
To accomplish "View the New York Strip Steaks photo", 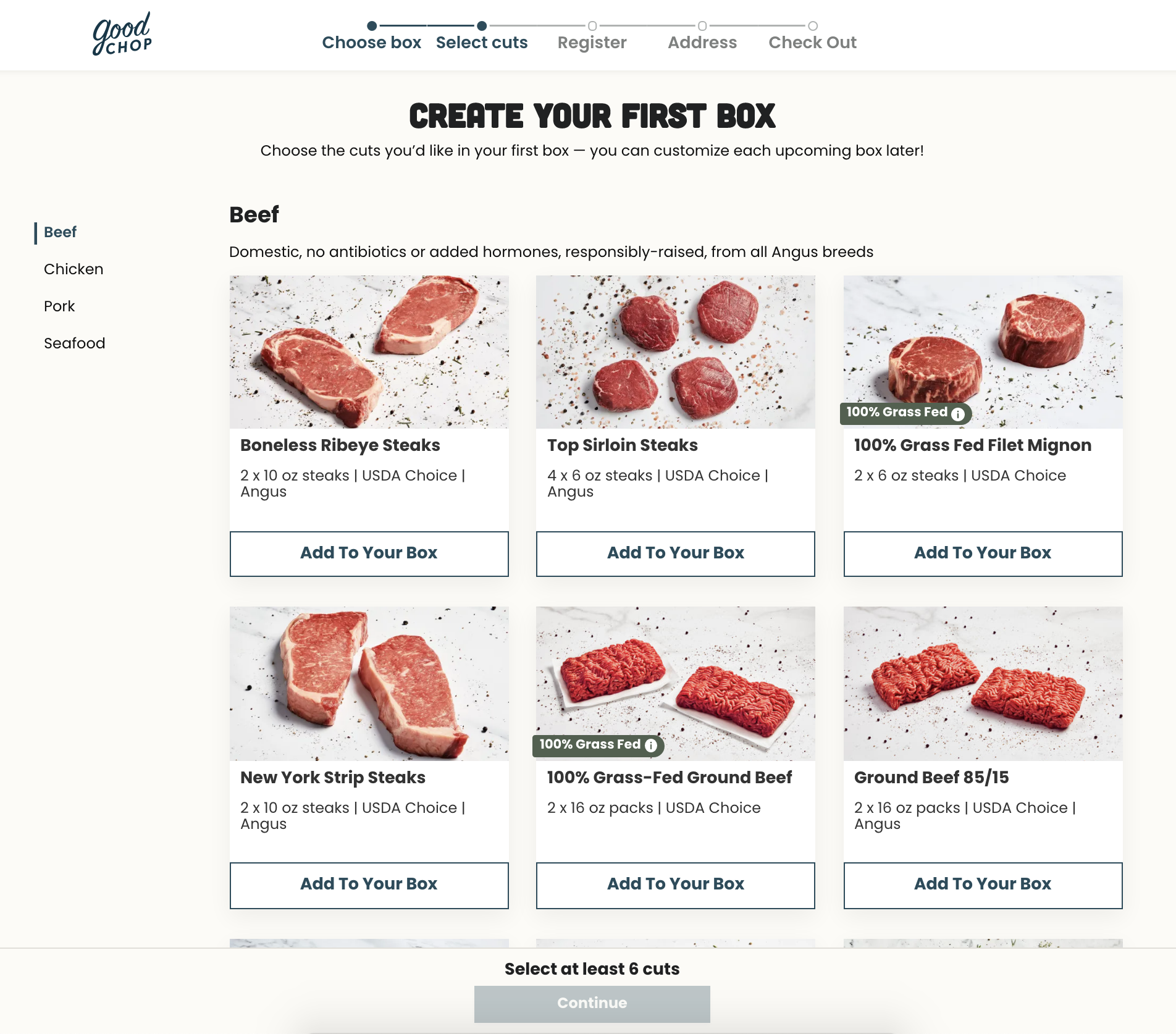I will (x=369, y=684).
